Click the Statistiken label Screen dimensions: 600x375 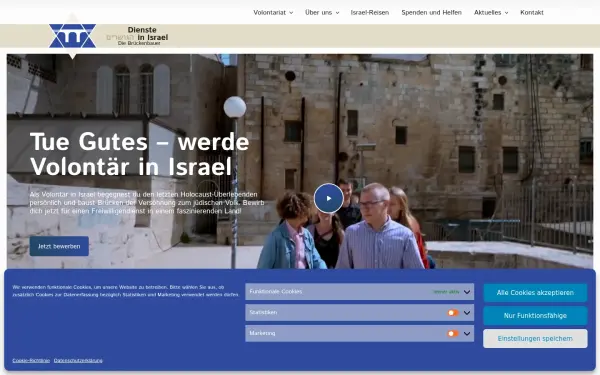click(263, 312)
